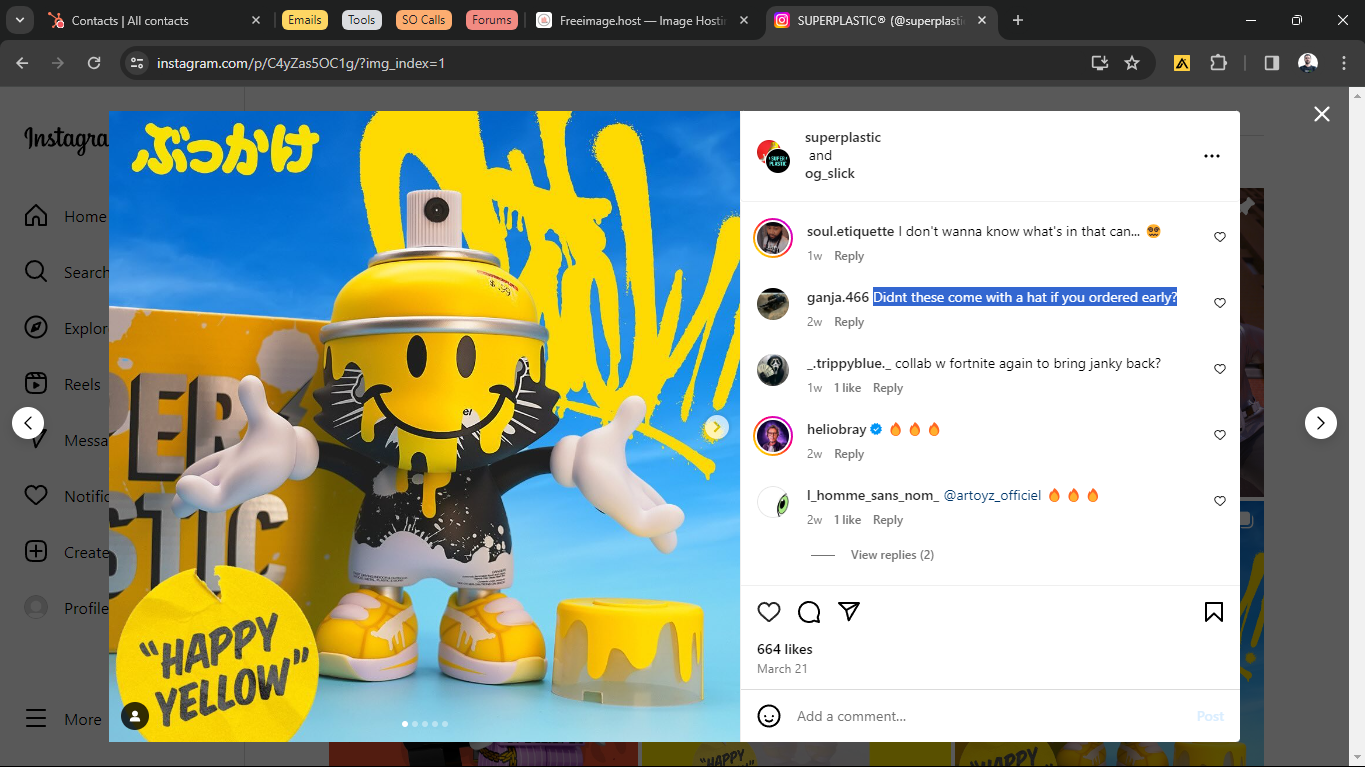Open heliobray's profile avatar

click(773, 436)
